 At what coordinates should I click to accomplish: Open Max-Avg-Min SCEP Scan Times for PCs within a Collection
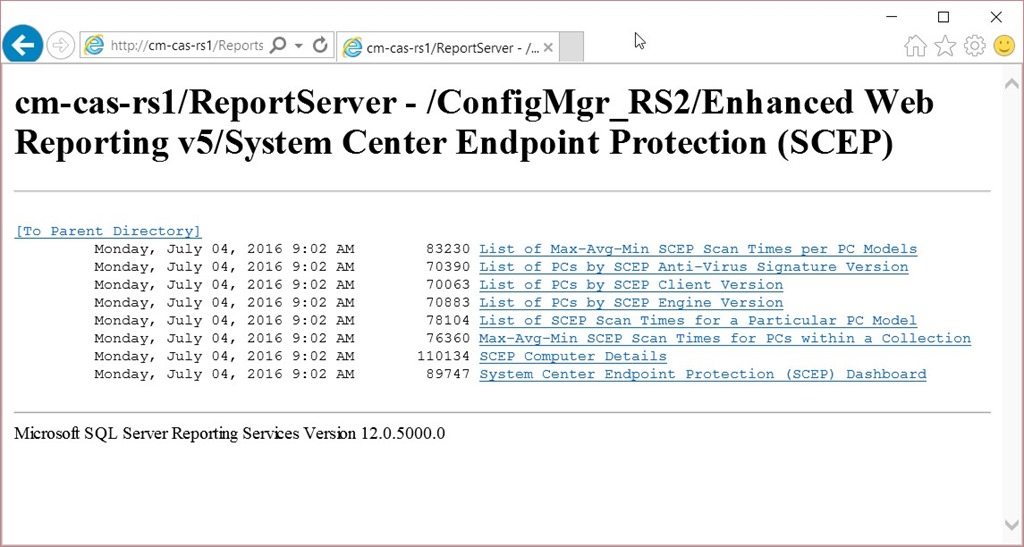(x=725, y=338)
